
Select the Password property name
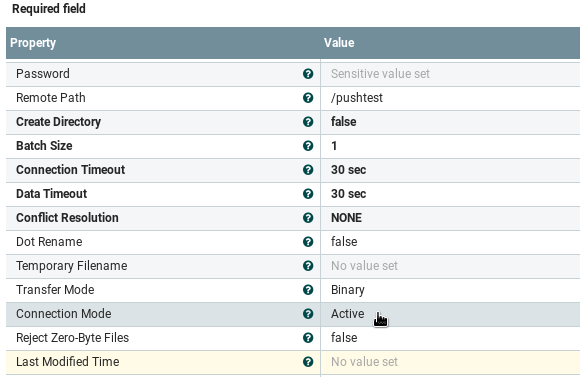pos(43,74)
